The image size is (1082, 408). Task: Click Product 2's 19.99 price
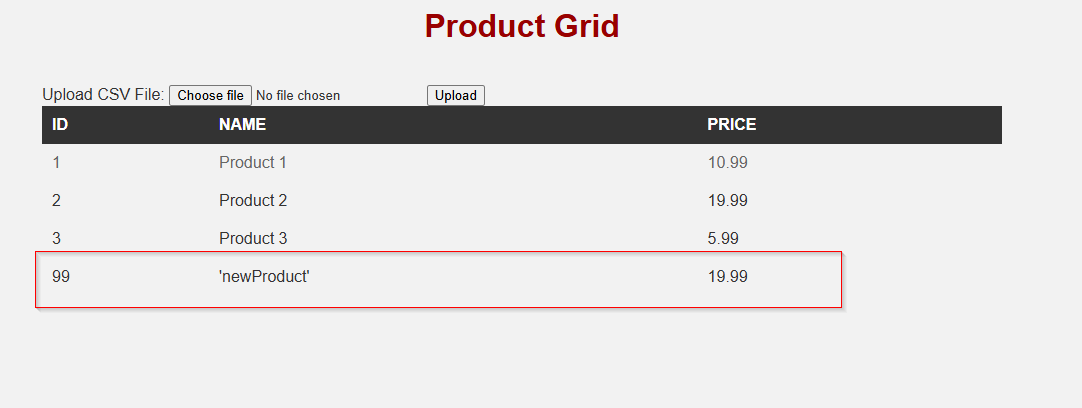click(727, 201)
